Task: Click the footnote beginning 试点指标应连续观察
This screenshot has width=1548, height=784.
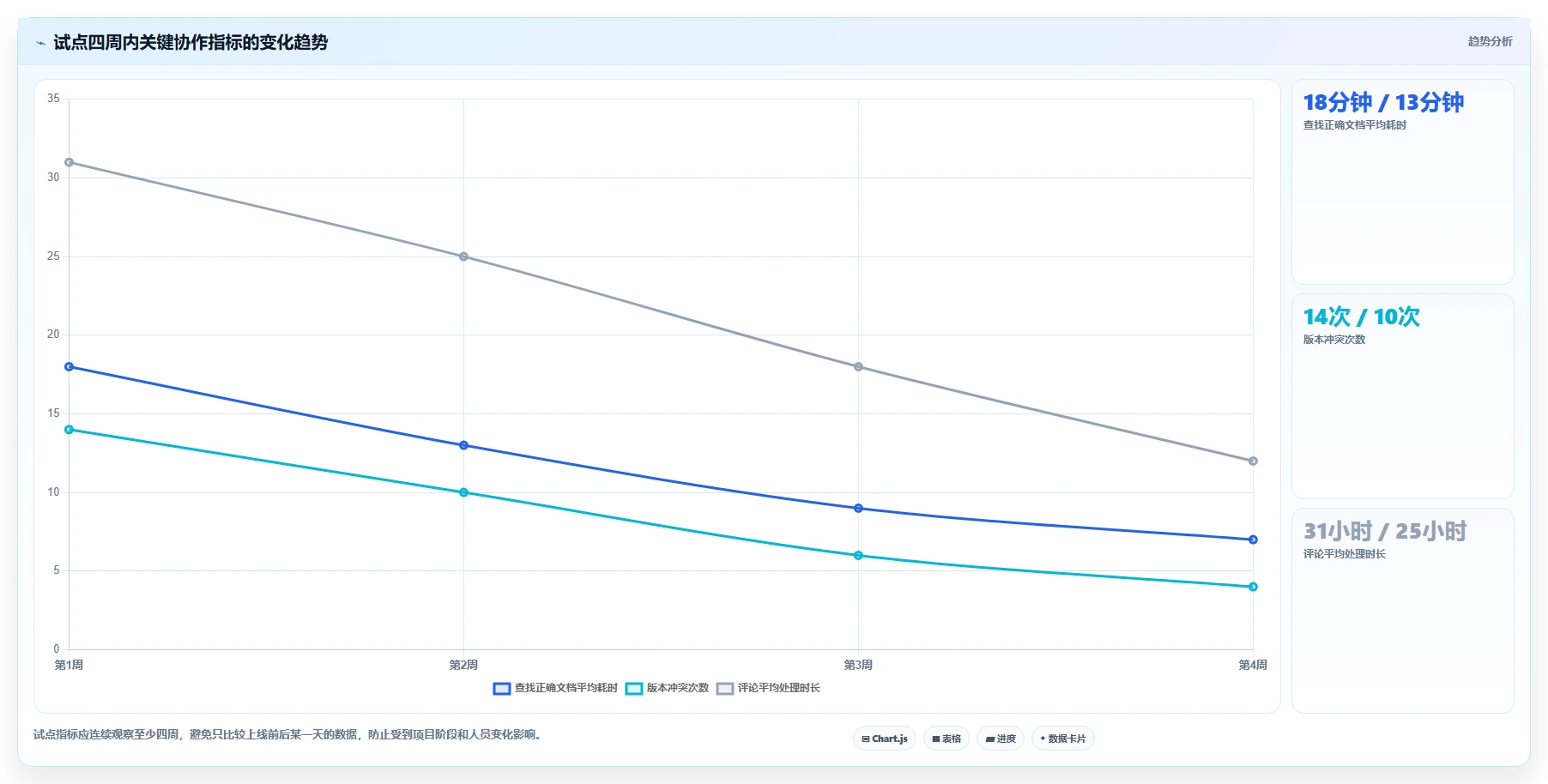Action: coord(288,735)
